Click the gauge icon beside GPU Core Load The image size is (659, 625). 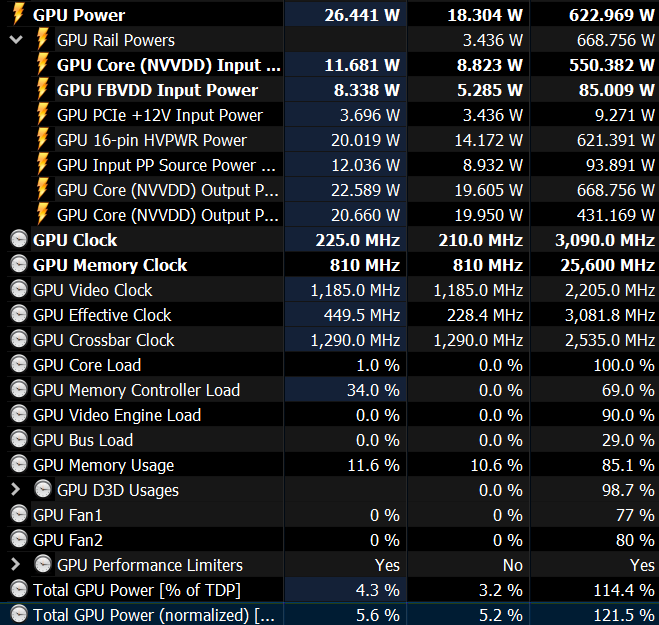click(18, 364)
